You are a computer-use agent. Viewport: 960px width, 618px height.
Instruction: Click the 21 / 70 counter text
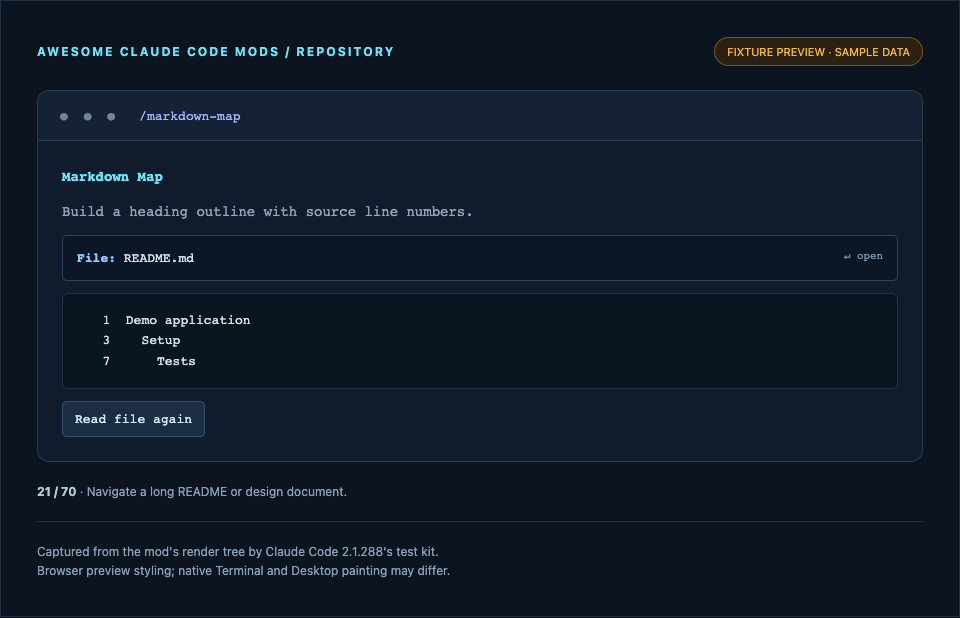(57, 492)
